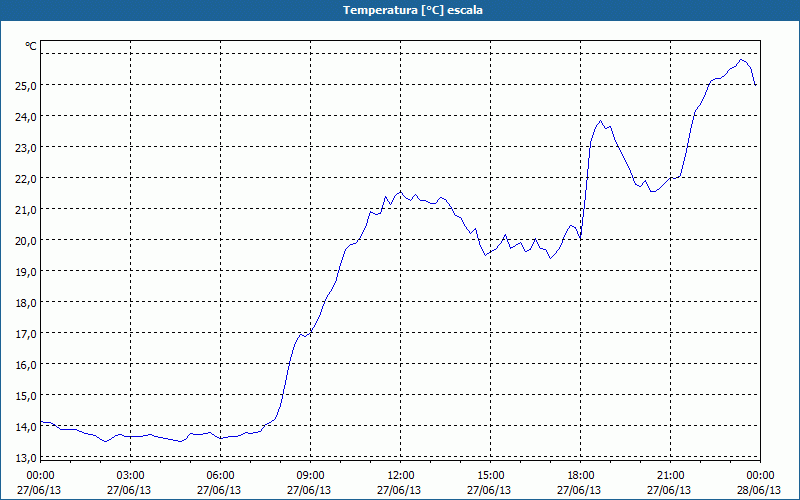Viewport: 800px width, 500px height.
Task: Select the 15,0 y-axis label
Action: [25, 396]
